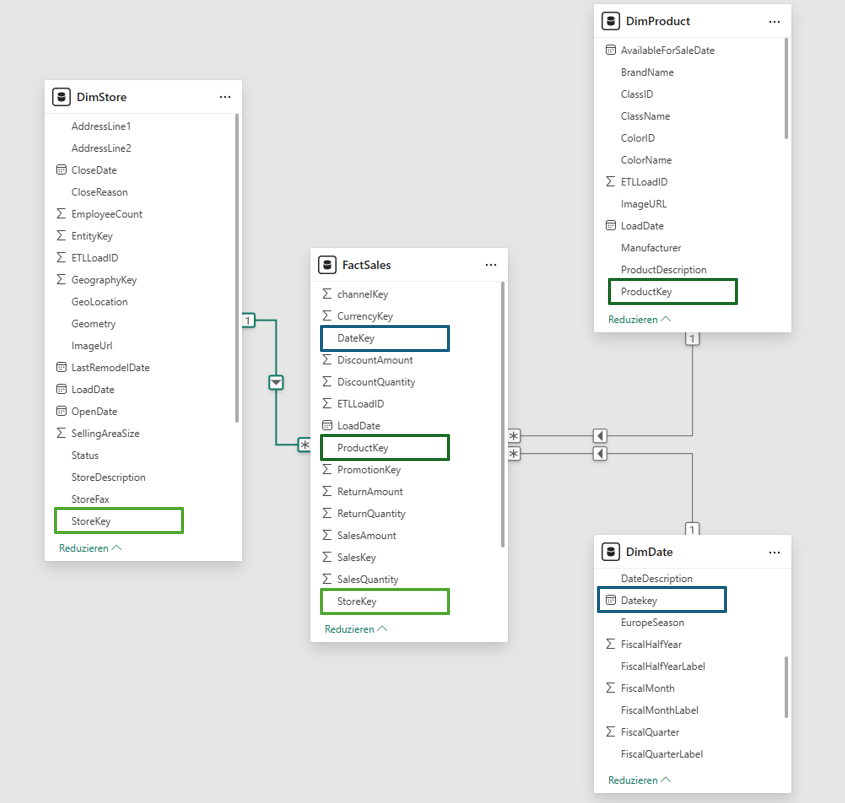Select the DateKey field in FactSales
This screenshot has width=845, height=803.
click(x=385, y=338)
